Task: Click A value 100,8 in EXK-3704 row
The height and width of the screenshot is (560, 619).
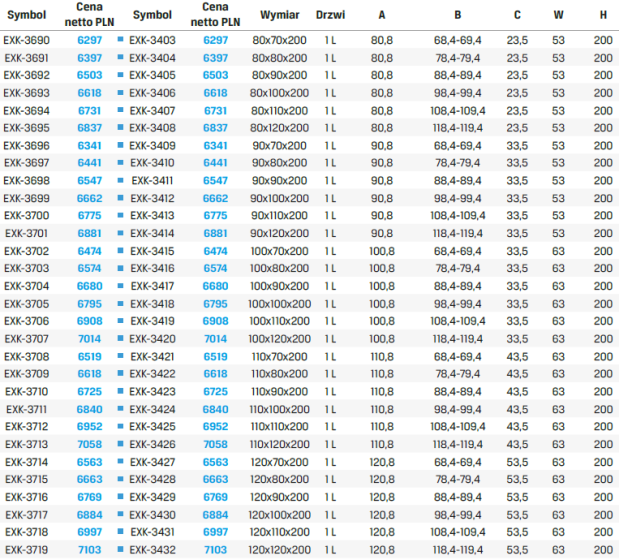Action: point(382,286)
